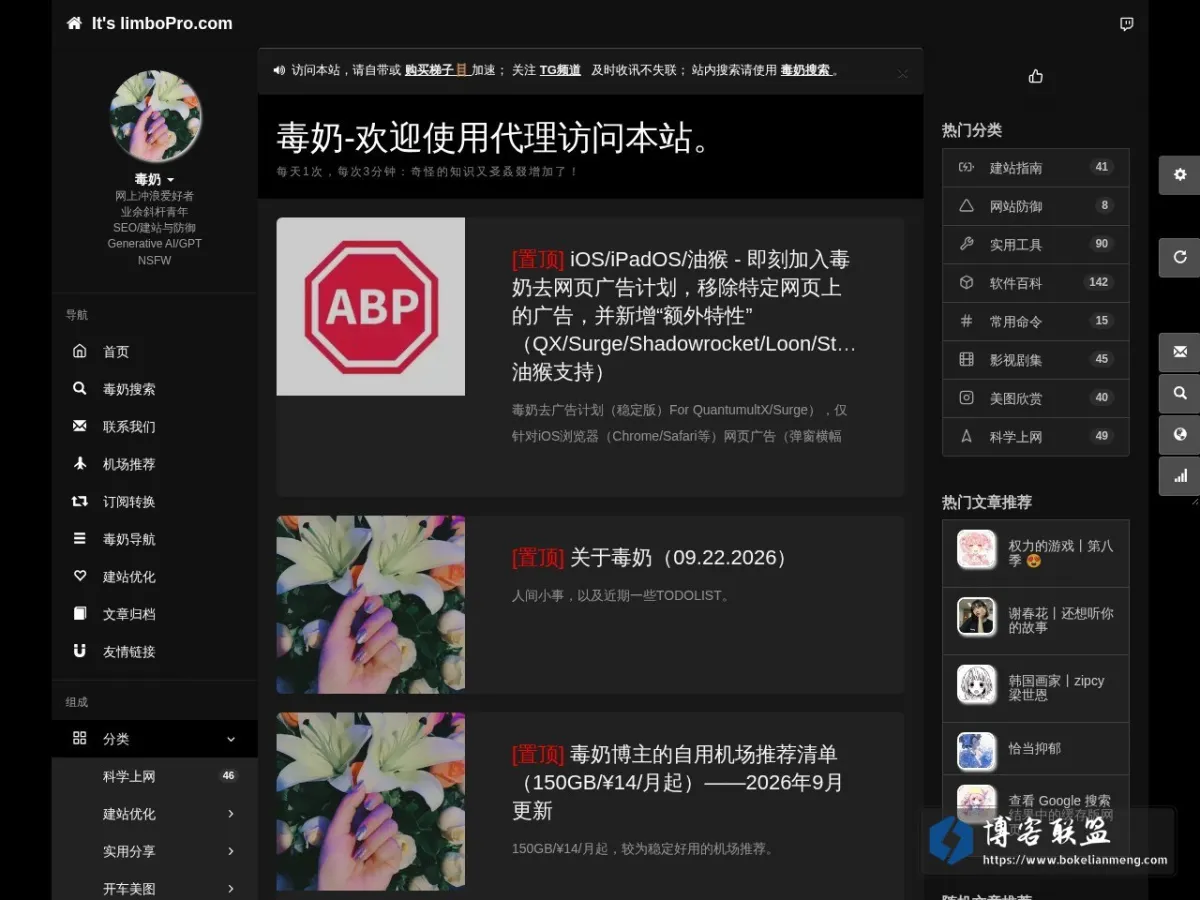Open the ABP ad-block article thumbnail
The width and height of the screenshot is (1200, 900).
[371, 306]
